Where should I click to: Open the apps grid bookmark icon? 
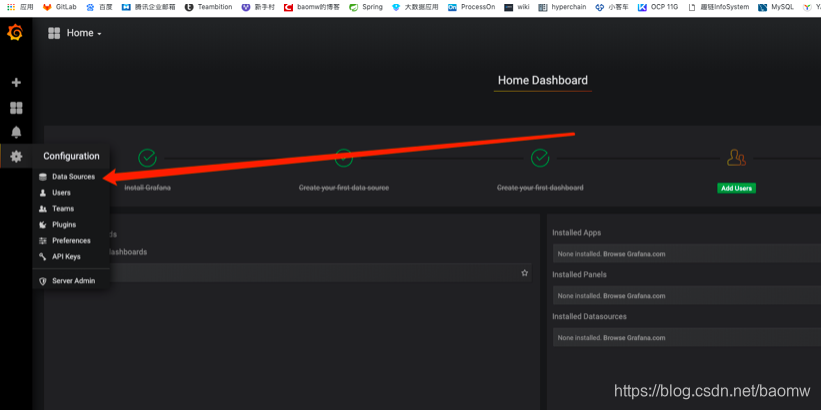(11, 7)
